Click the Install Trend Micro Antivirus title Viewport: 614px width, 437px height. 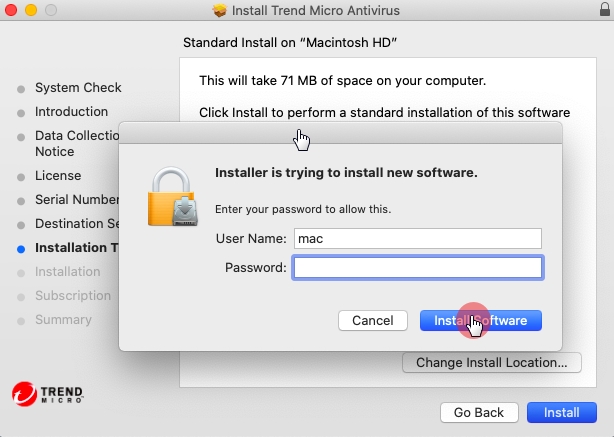click(316, 11)
